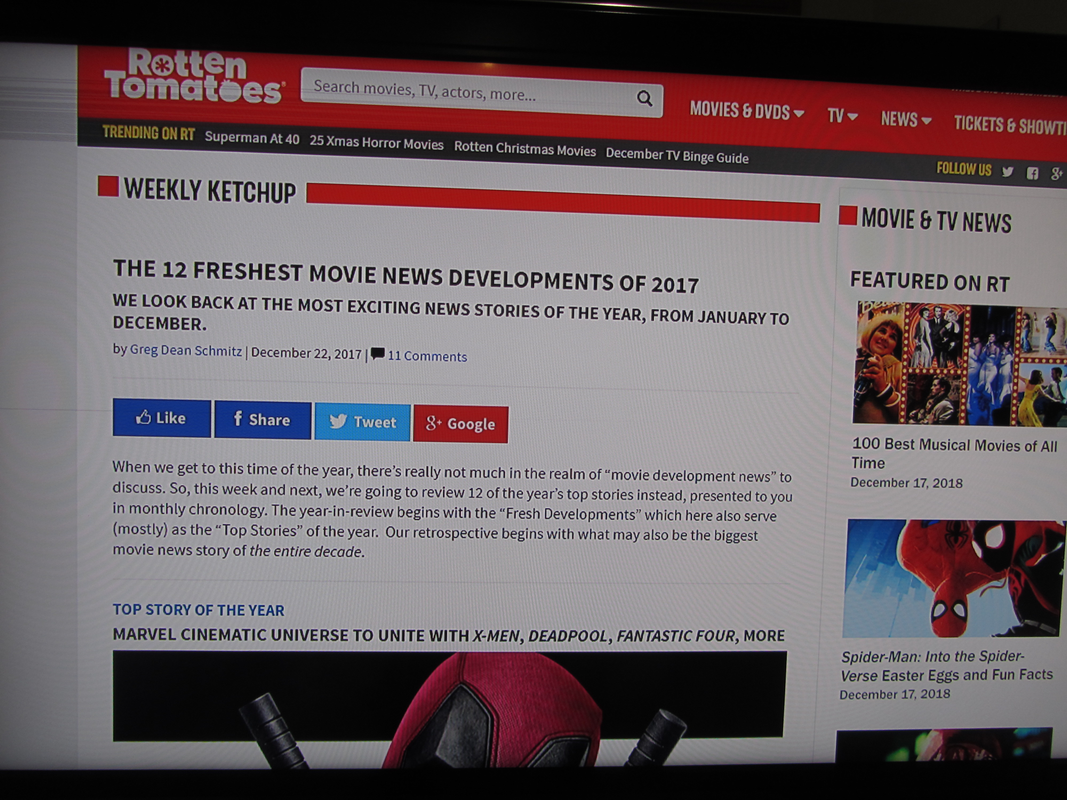
Task: Open trending link December TV Binge Guide
Action: tap(677, 156)
